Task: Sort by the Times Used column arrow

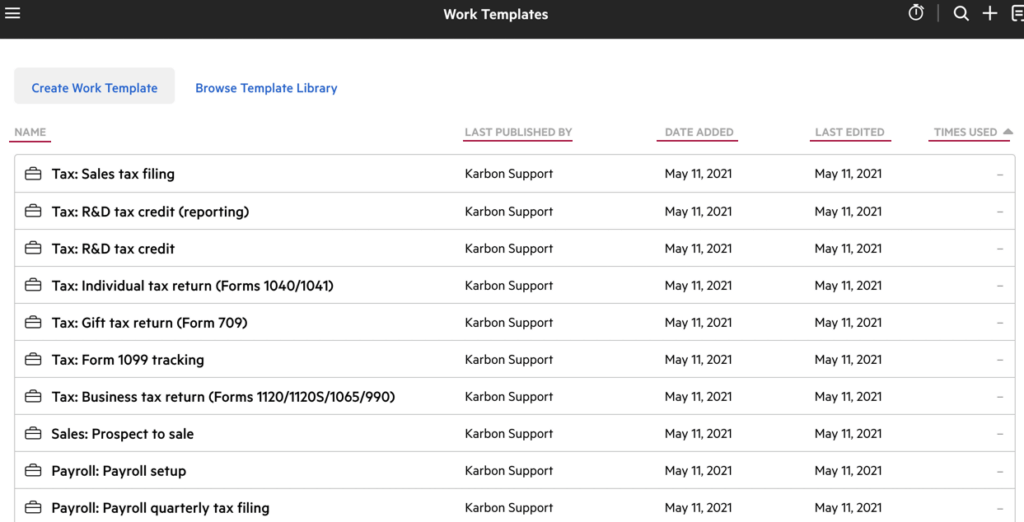Action: click(x=1008, y=132)
